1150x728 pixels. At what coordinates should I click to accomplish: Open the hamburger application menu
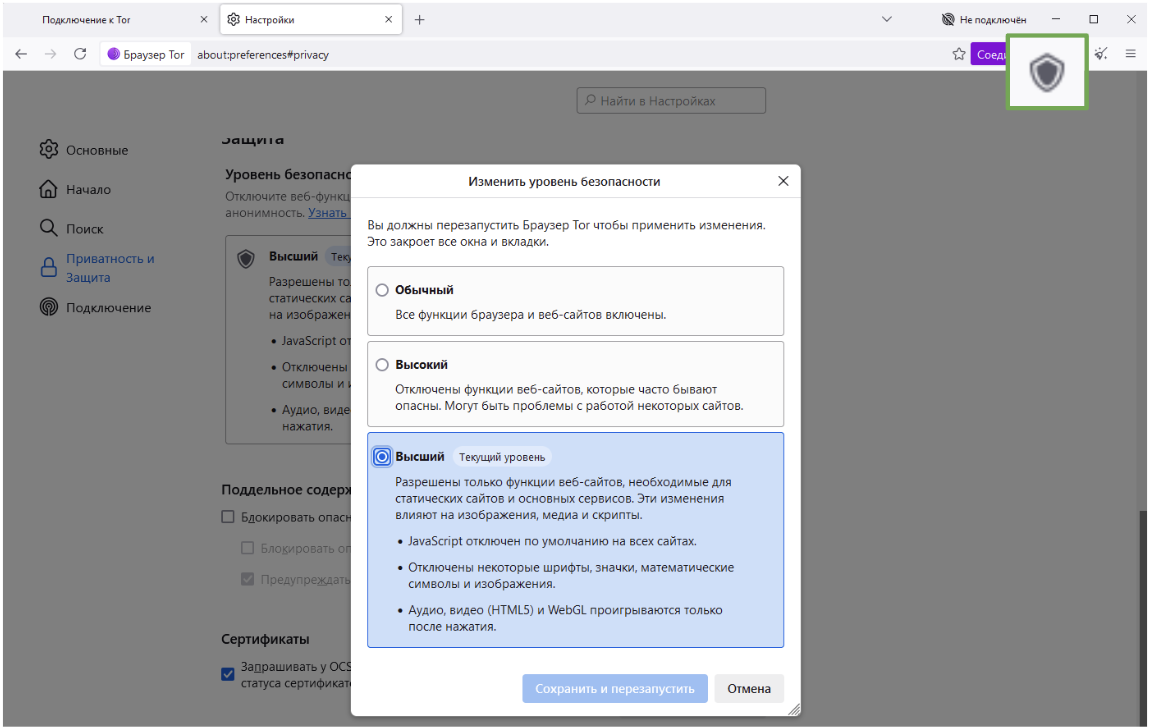pyautogui.click(x=1131, y=54)
